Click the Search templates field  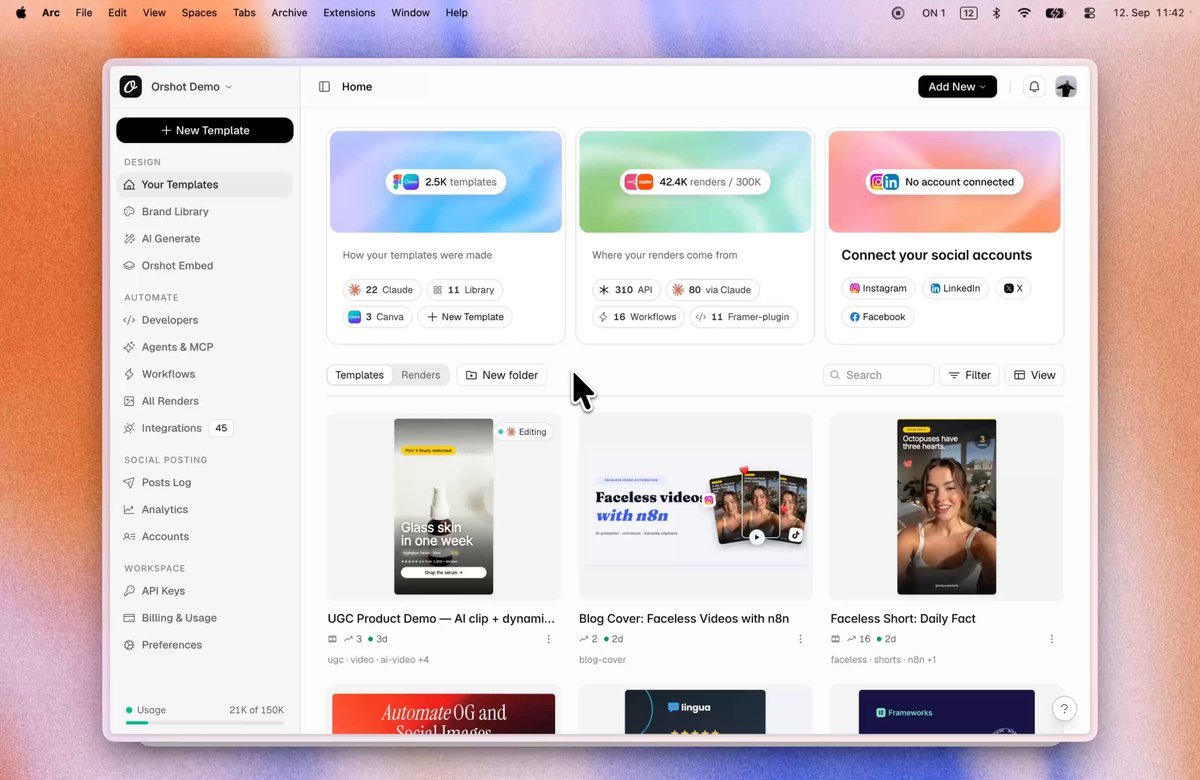[x=879, y=375]
